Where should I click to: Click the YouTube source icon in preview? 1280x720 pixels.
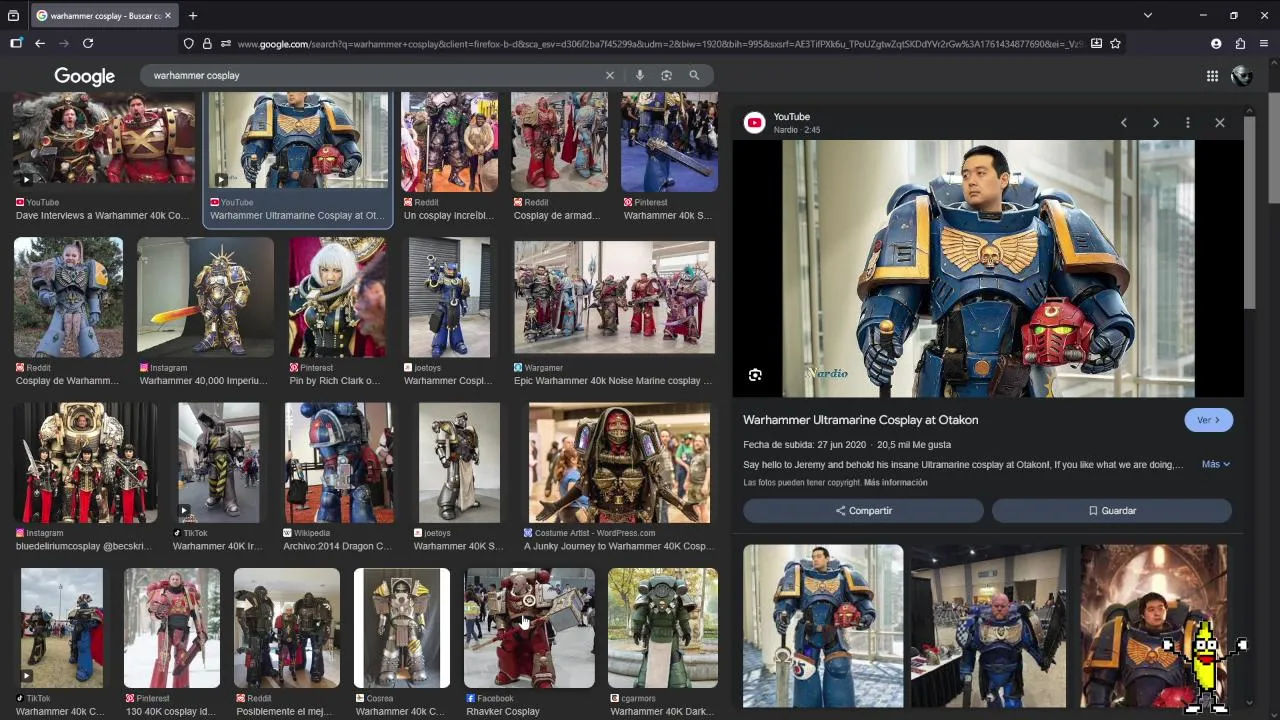(x=755, y=122)
